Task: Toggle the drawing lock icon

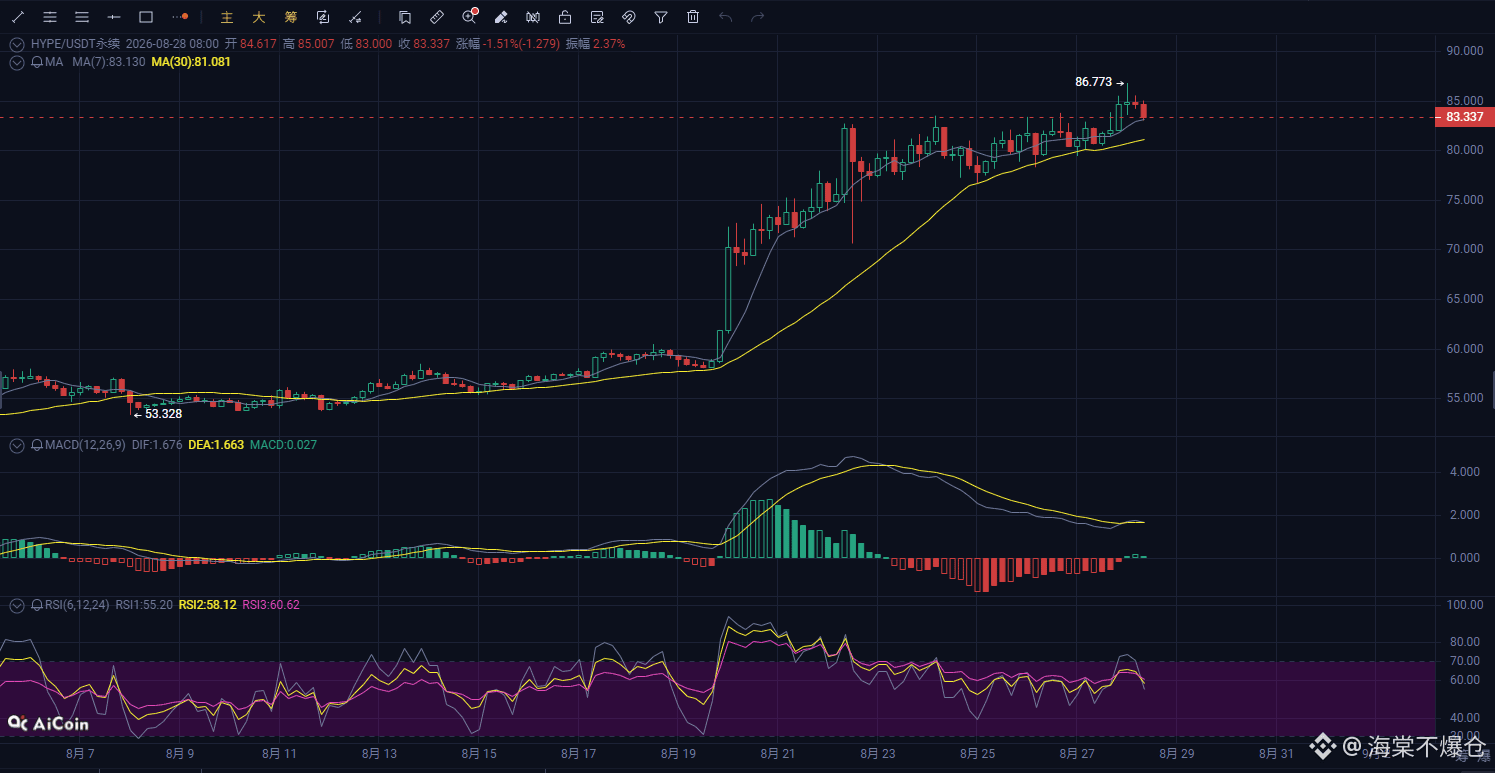Action: (x=565, y=17)
